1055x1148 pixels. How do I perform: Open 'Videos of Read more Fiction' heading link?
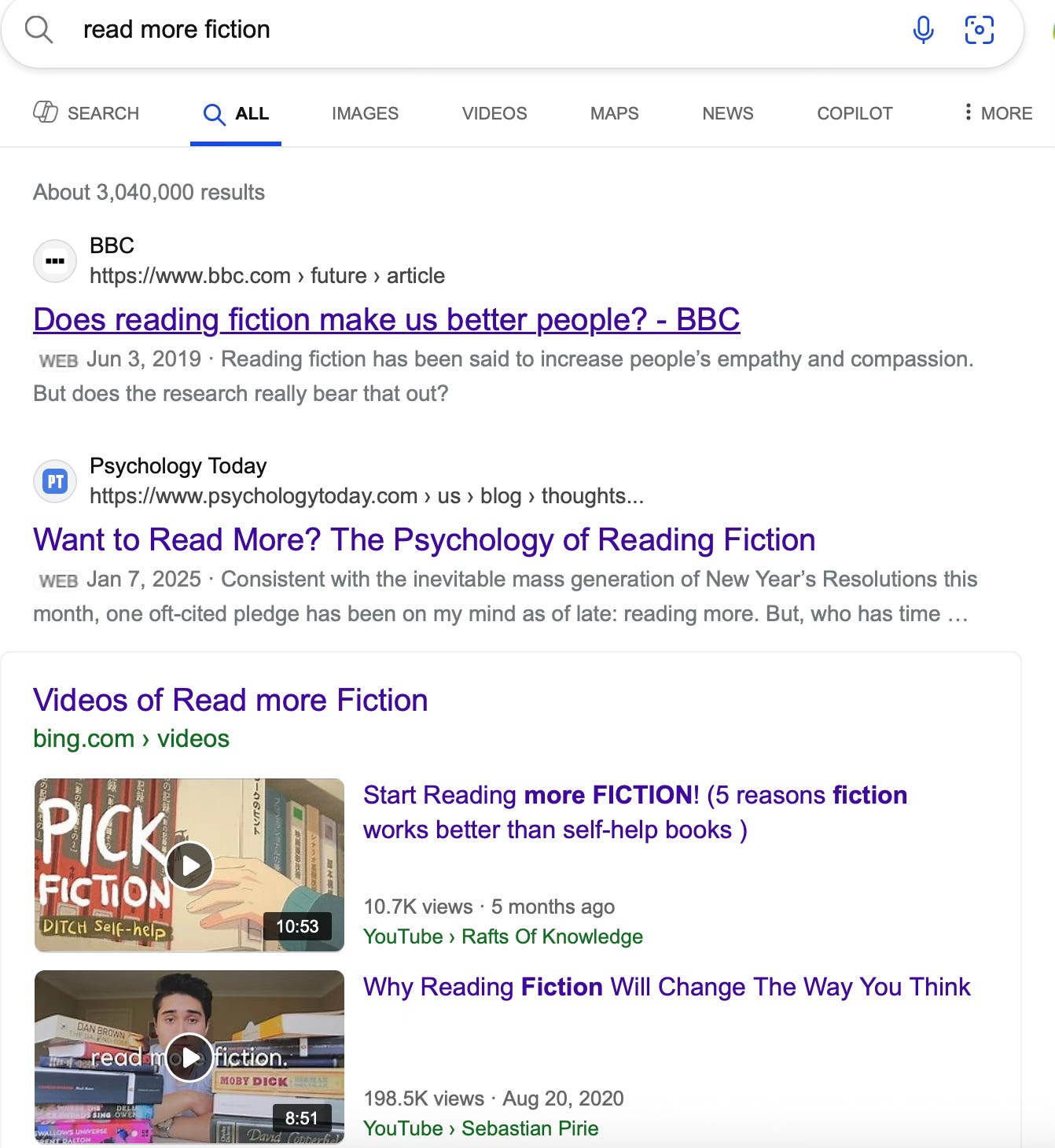coord(230,700)
